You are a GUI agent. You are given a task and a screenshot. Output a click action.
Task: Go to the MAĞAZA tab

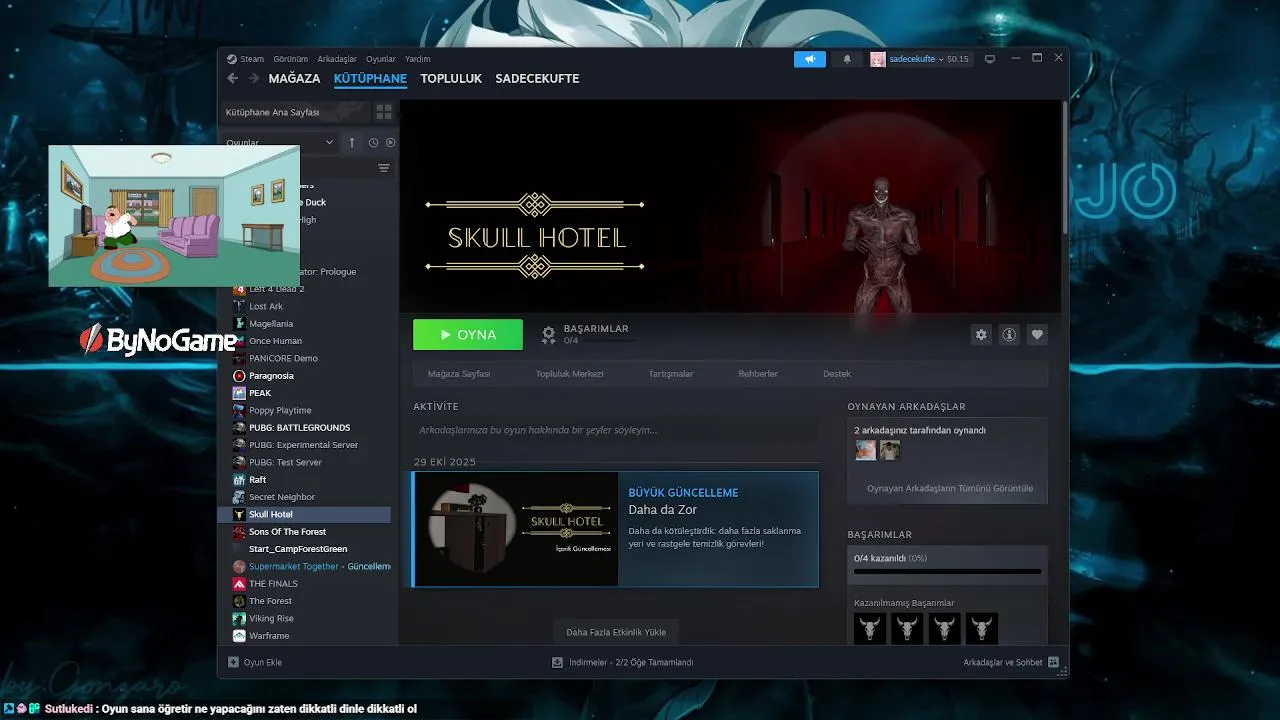[x=294, y=78]
